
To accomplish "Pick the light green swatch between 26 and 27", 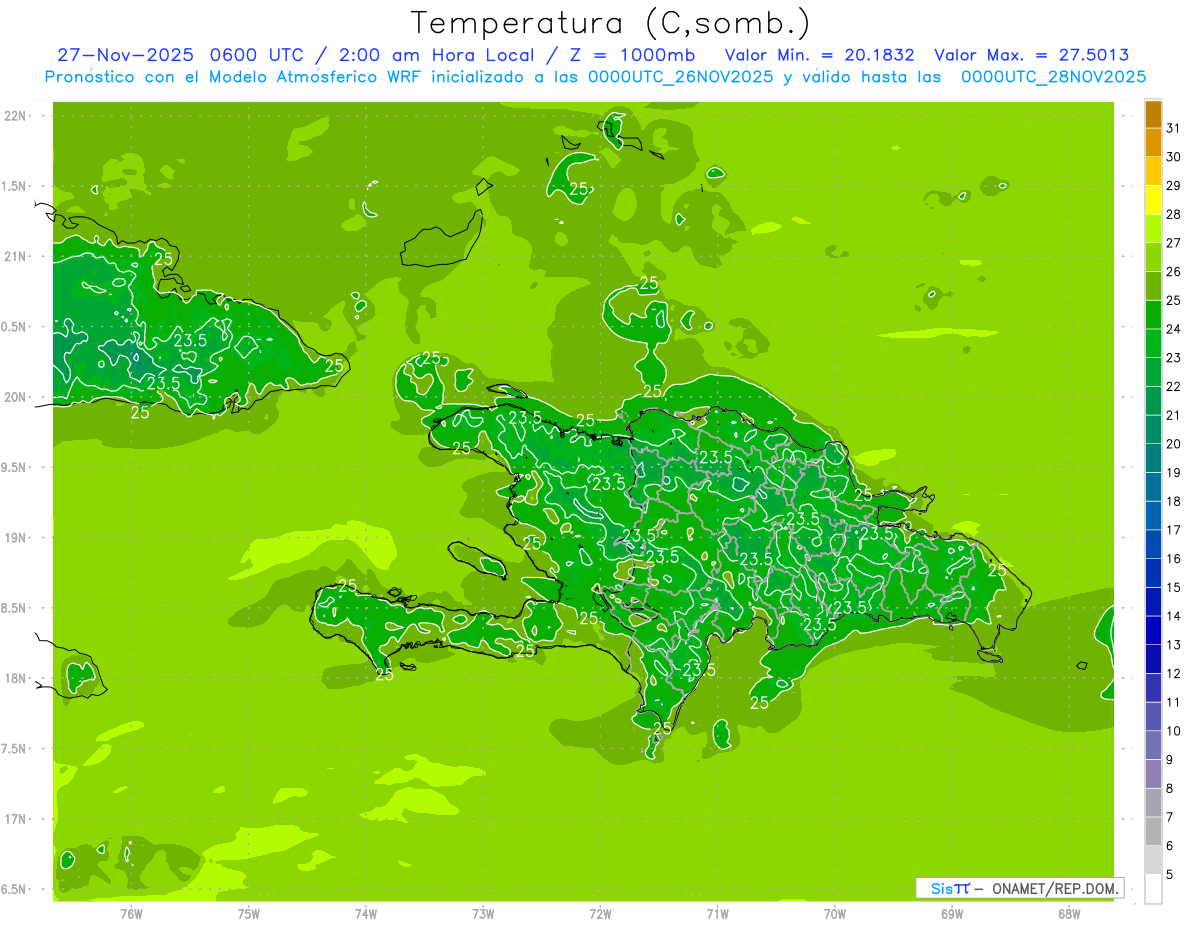I will pyautogui.click(x=1154, y=257).
